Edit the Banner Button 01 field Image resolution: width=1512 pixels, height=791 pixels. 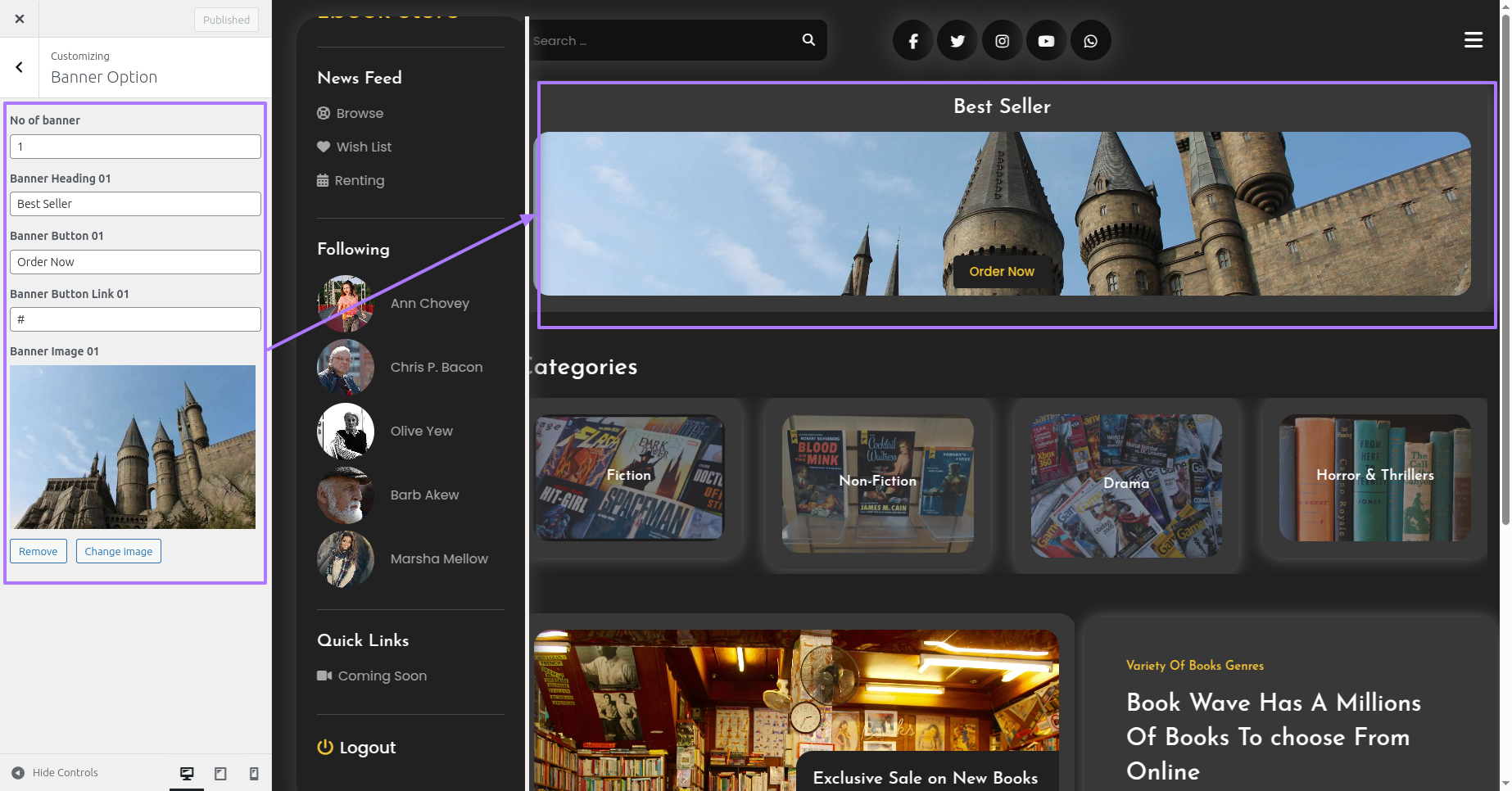[x=135, y=262]
